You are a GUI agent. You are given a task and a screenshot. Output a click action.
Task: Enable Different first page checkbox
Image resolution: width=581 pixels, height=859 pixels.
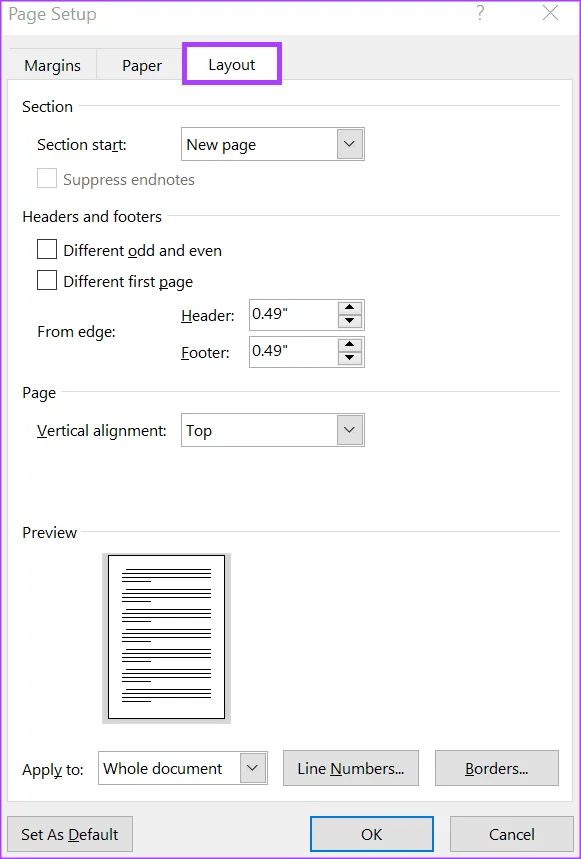(47, 282)
